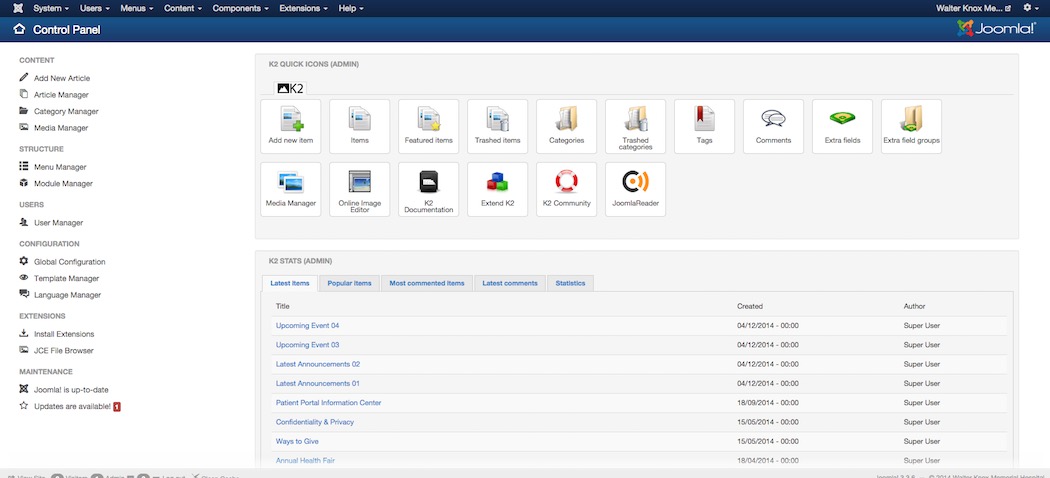1050x478 pixels.
Task: Open K2 Media Manager quick icon
Action: pos(291,189)
